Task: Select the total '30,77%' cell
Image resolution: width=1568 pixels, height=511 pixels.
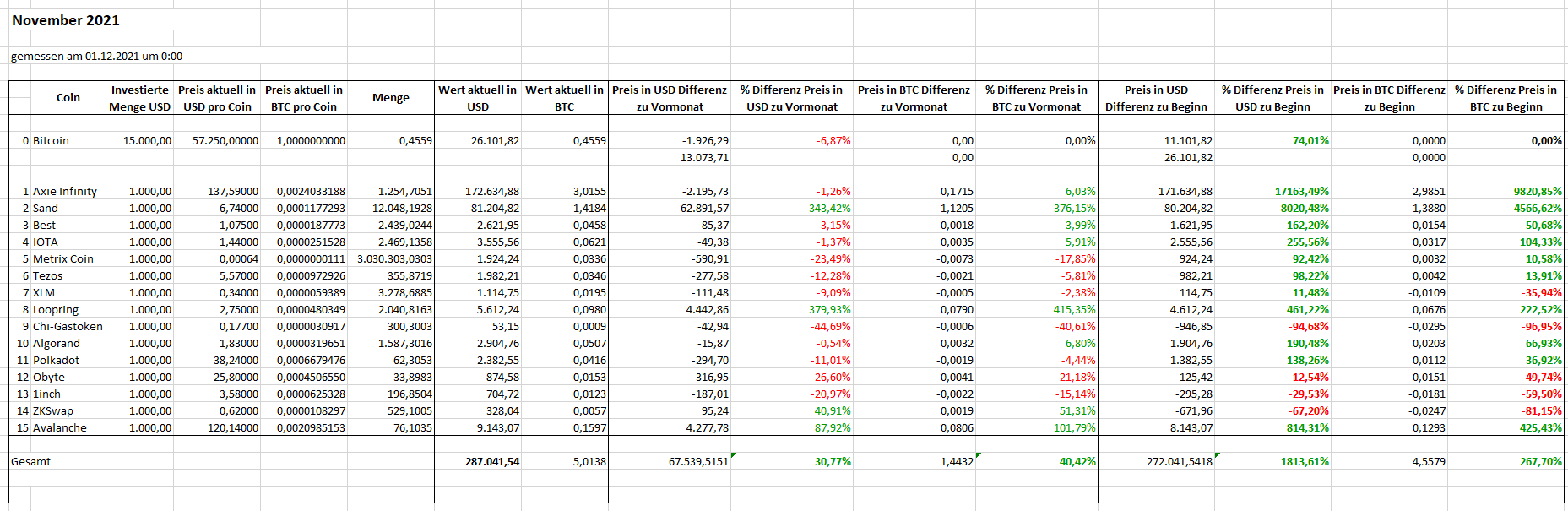Action: tap(833, 462)
